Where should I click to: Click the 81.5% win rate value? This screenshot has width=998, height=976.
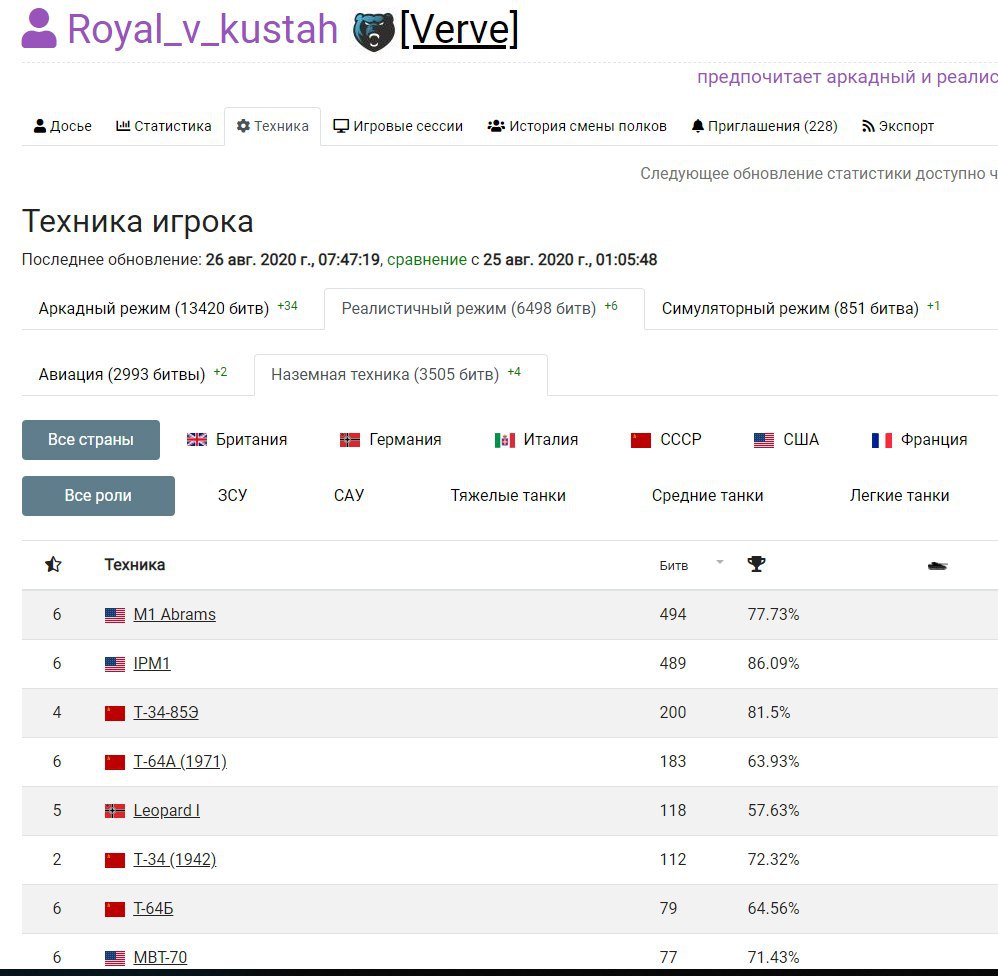click(769, 712)
